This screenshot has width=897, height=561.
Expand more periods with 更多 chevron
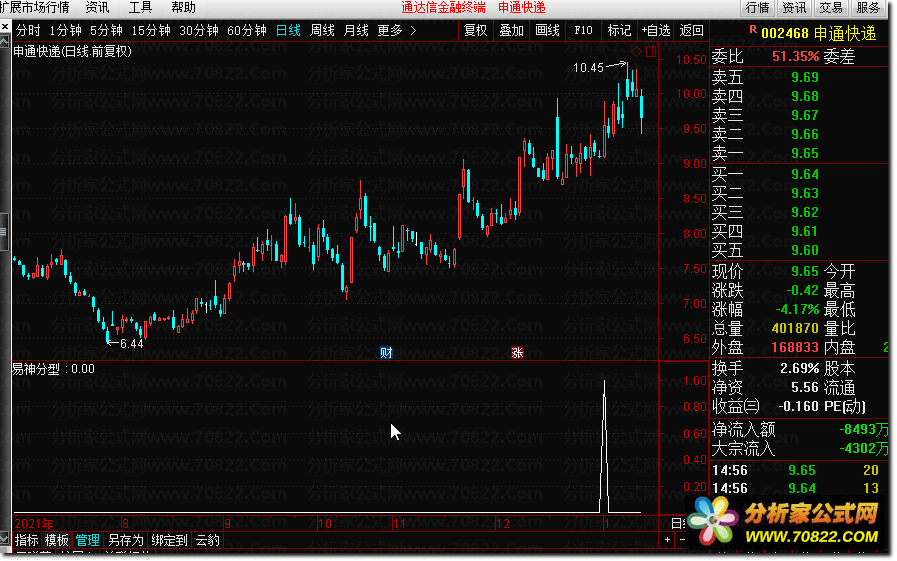point(413,30)
